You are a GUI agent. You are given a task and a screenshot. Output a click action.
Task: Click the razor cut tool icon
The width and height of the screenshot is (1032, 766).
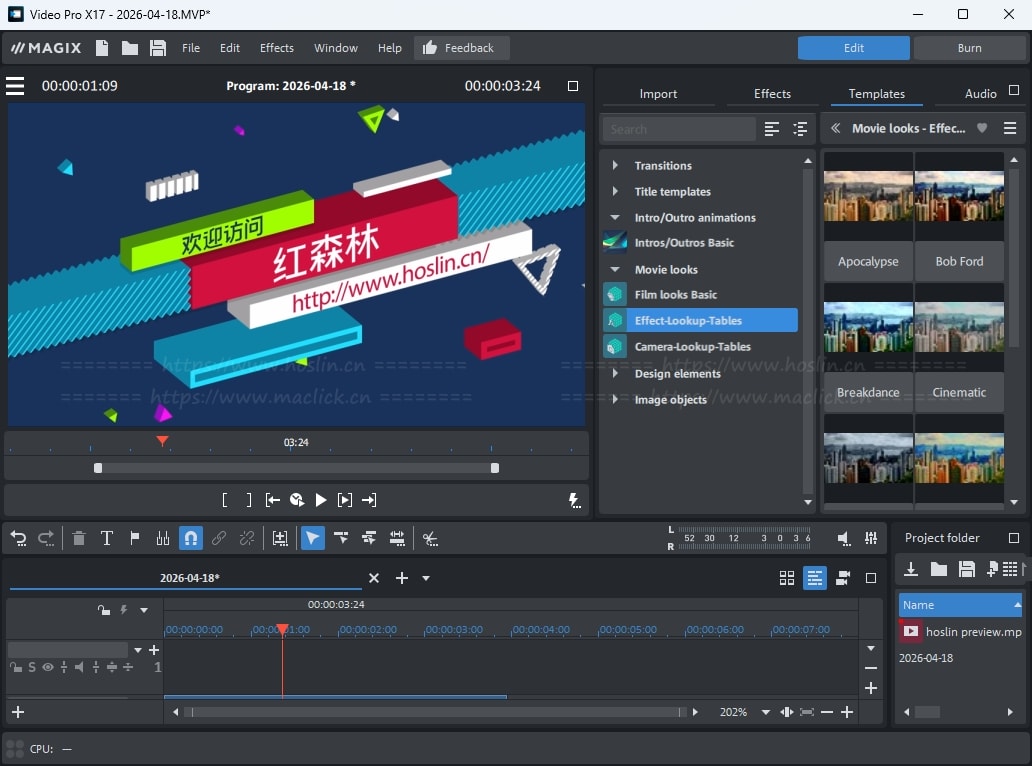click(430, 538)
